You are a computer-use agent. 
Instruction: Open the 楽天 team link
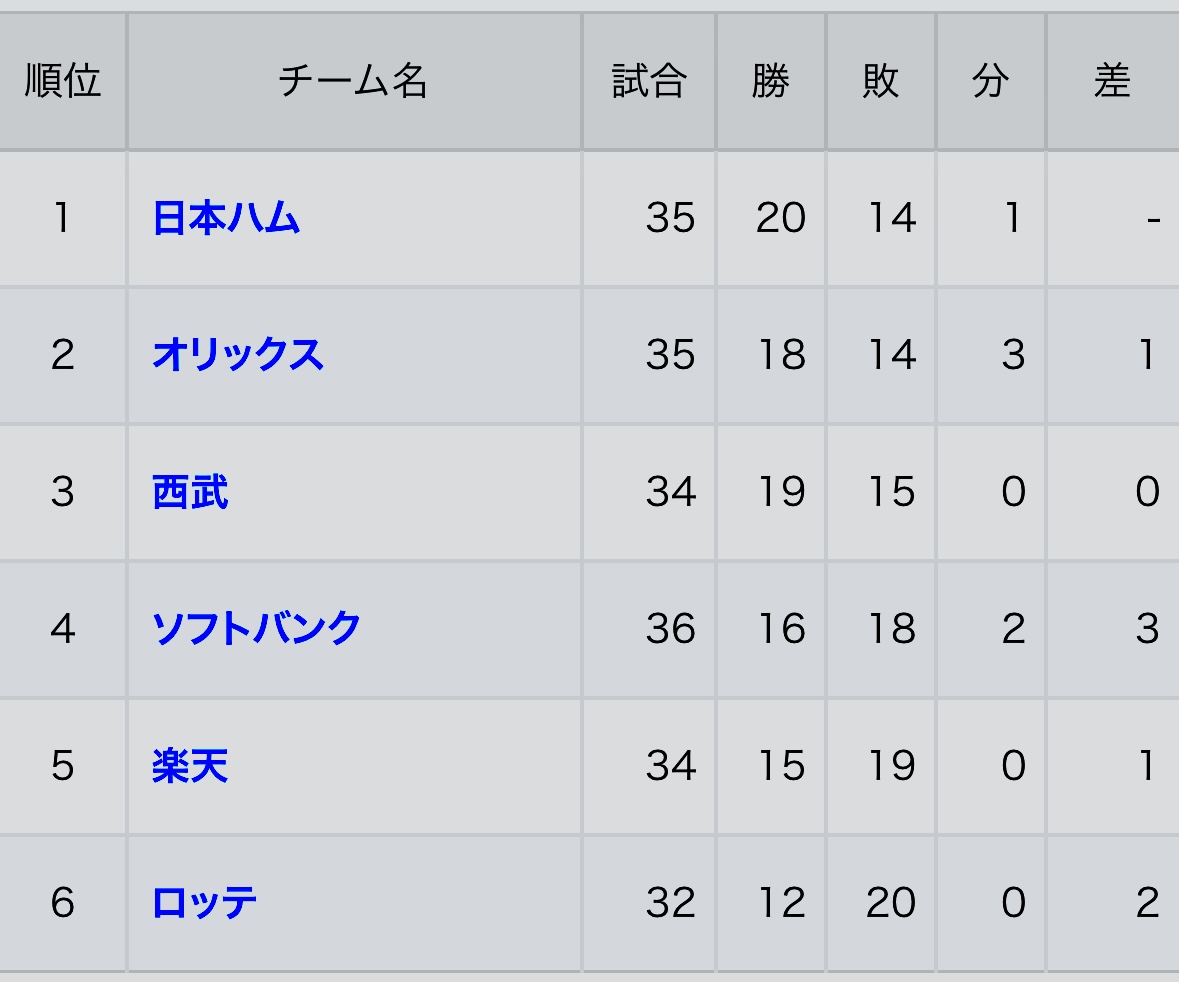click(x=190, y=766)
